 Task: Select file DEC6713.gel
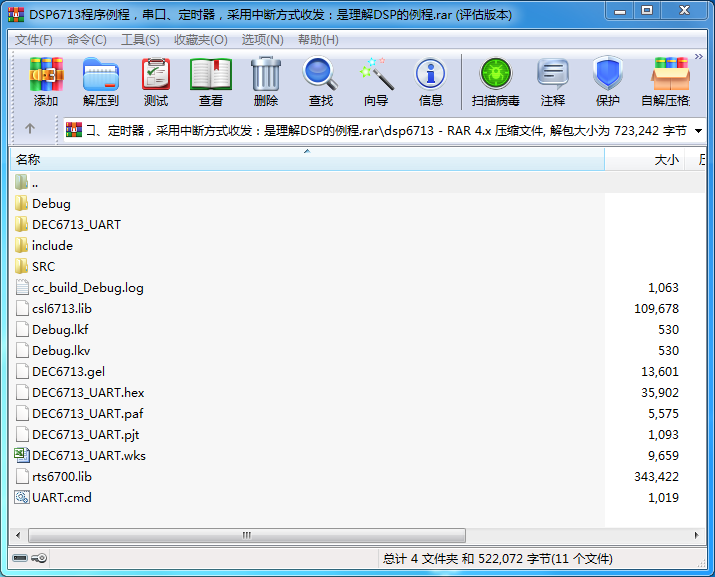60,371
